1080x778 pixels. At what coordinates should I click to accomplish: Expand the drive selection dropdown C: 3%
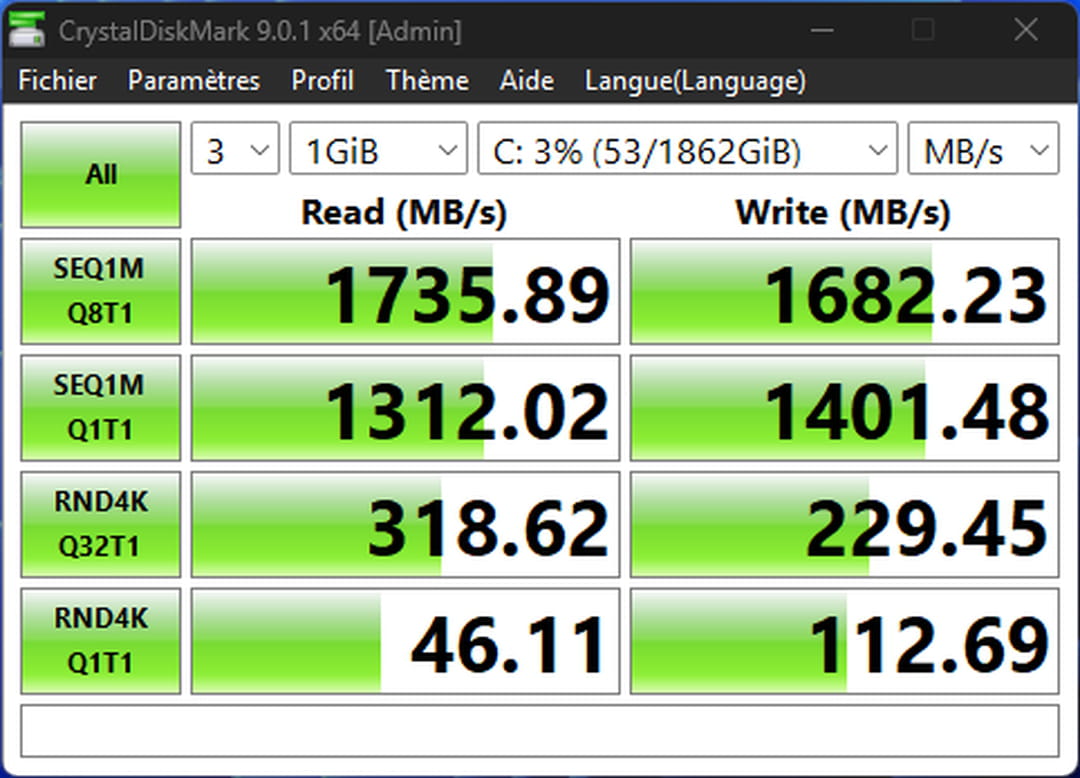687,149
